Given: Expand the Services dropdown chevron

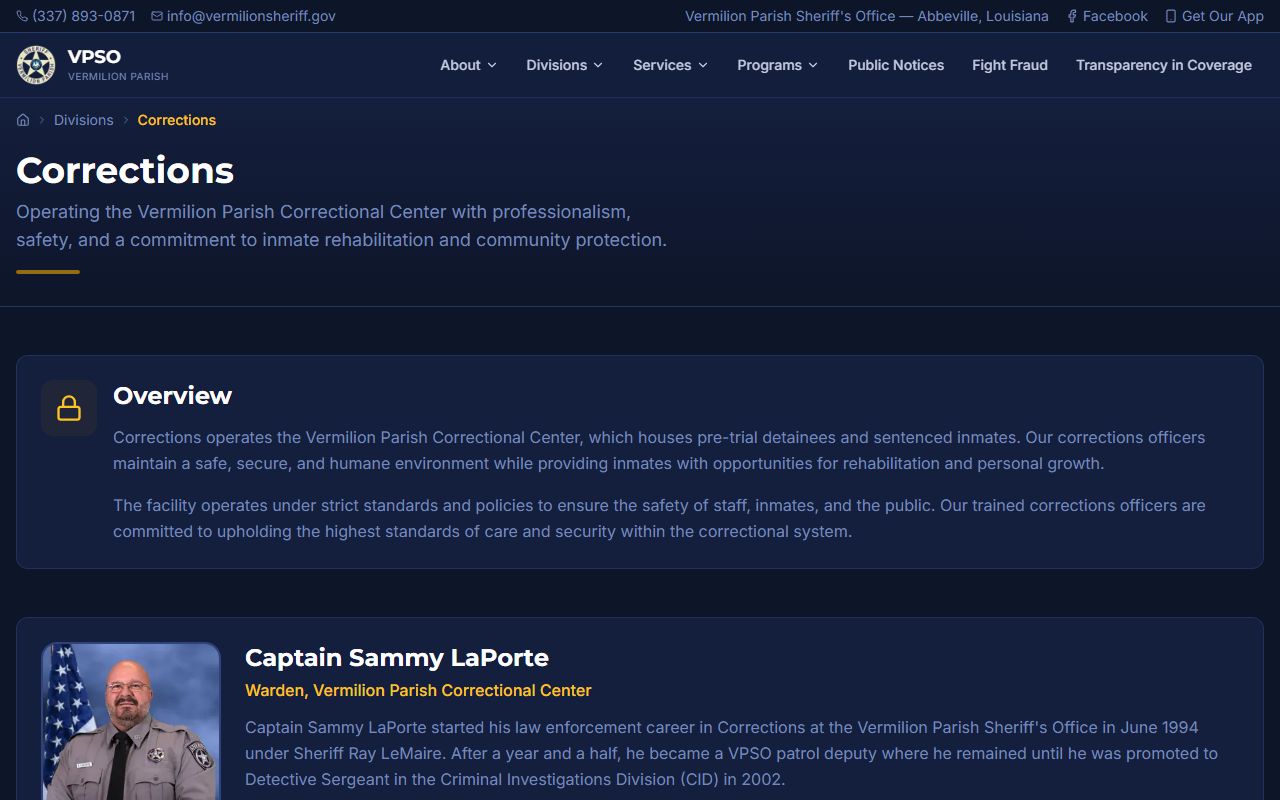Looking at the screenshot, I should coord(703,65).
